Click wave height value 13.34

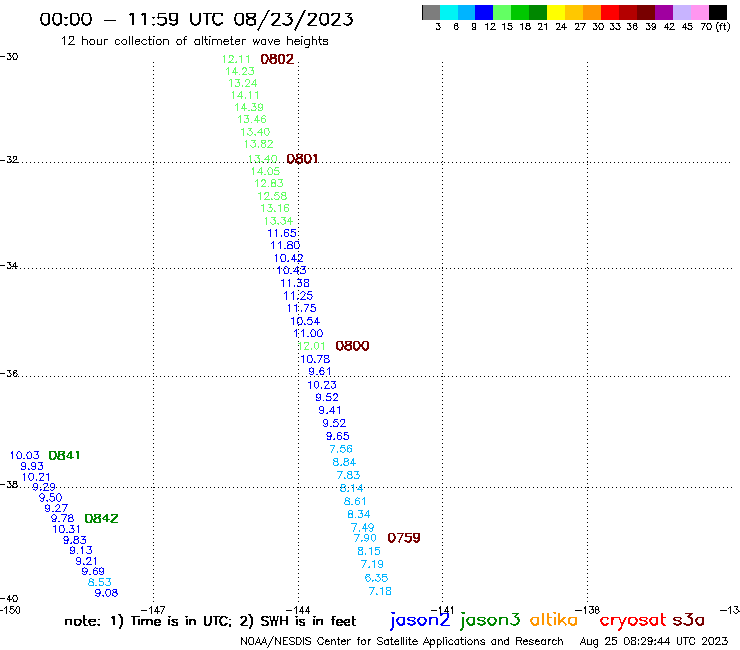pos(278,221)
